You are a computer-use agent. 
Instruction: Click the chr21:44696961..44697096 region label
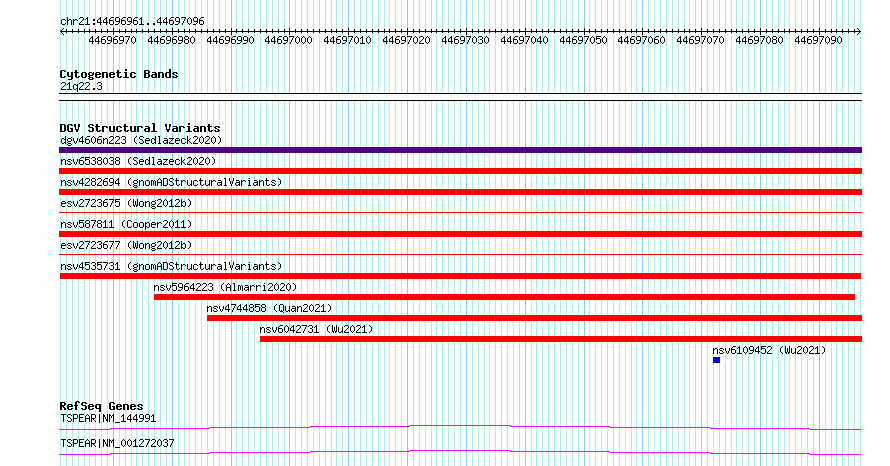pos(132,21)
